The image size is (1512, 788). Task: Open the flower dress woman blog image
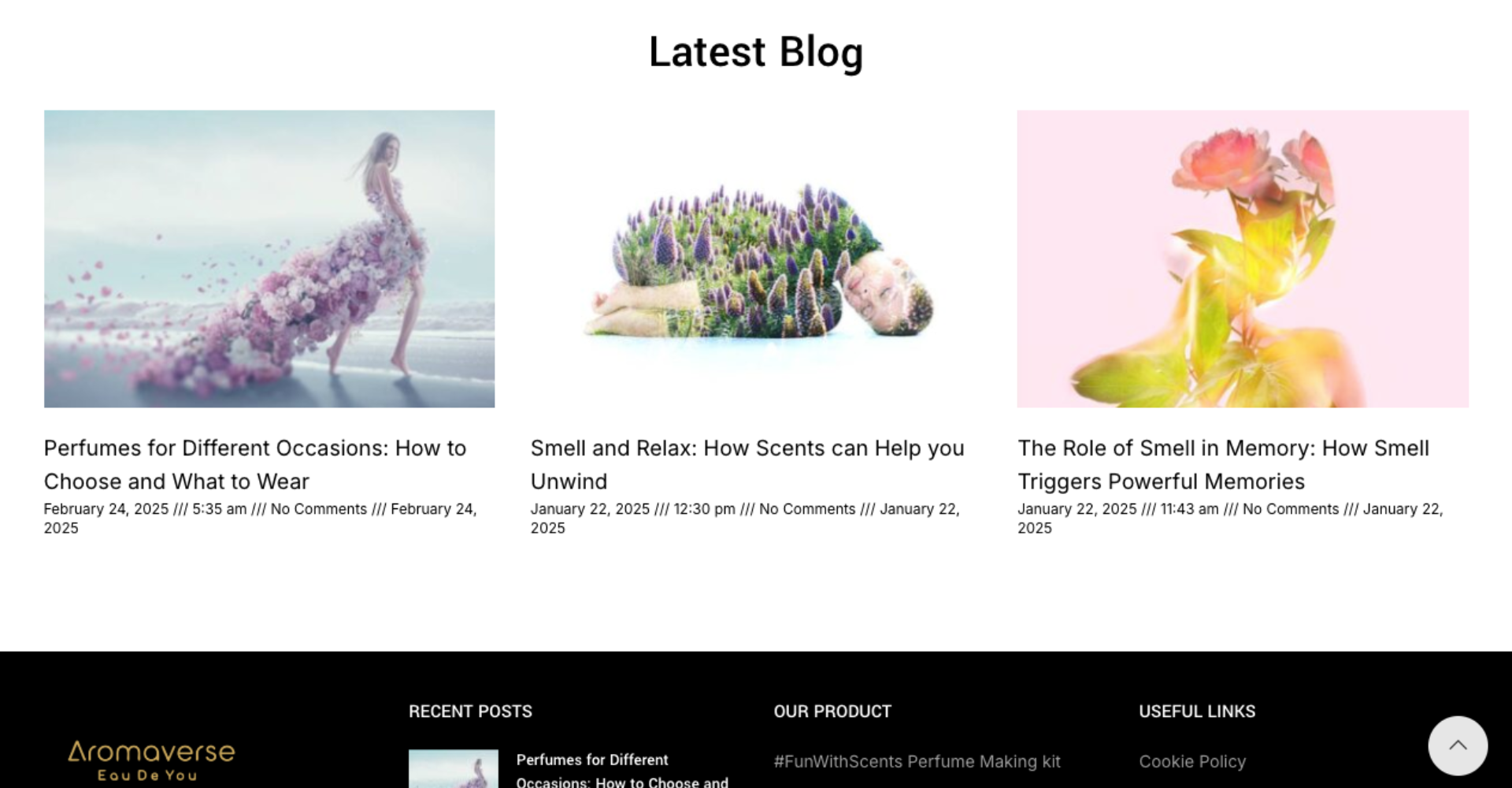[269, 258]
